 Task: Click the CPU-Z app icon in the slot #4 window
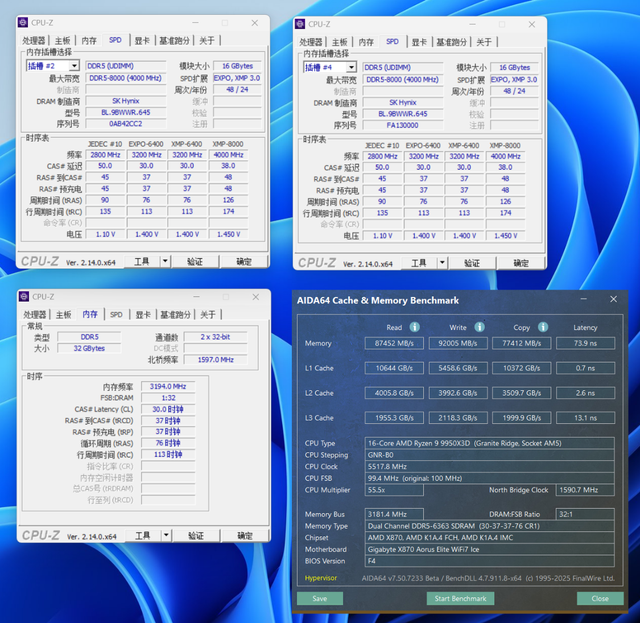click(300, 24)
